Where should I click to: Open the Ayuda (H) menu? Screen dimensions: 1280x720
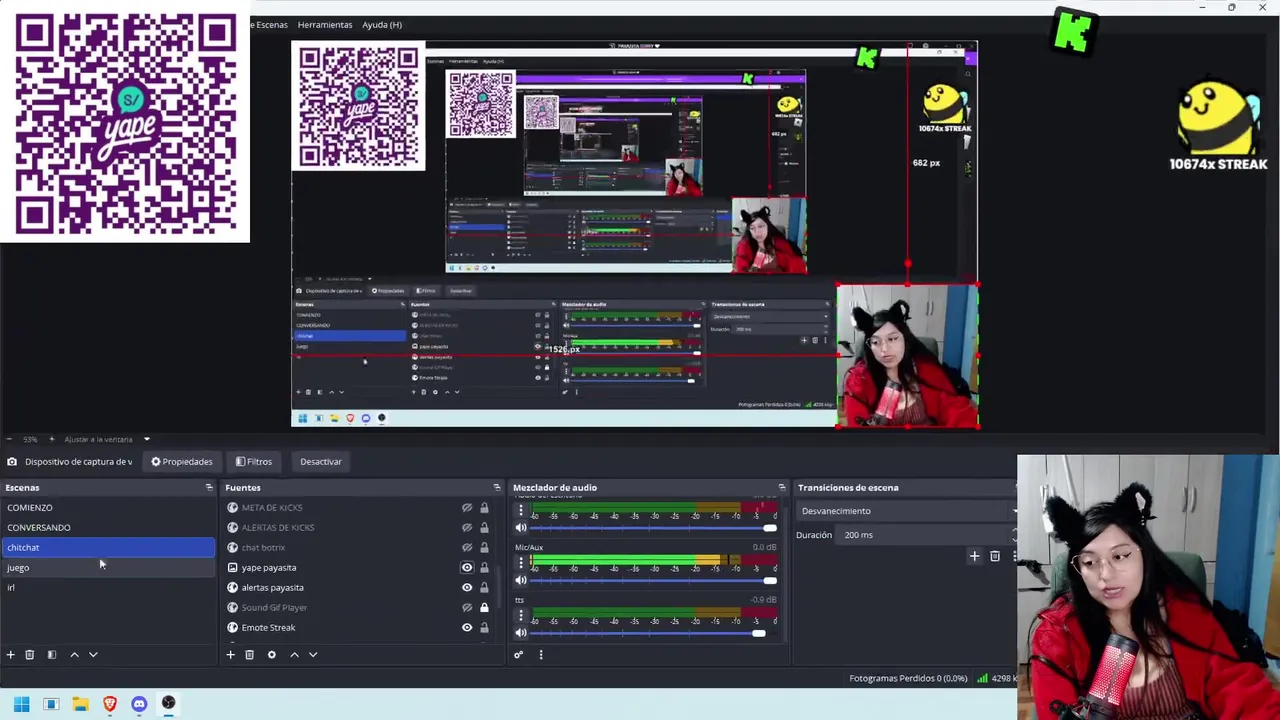click(382, 24)
